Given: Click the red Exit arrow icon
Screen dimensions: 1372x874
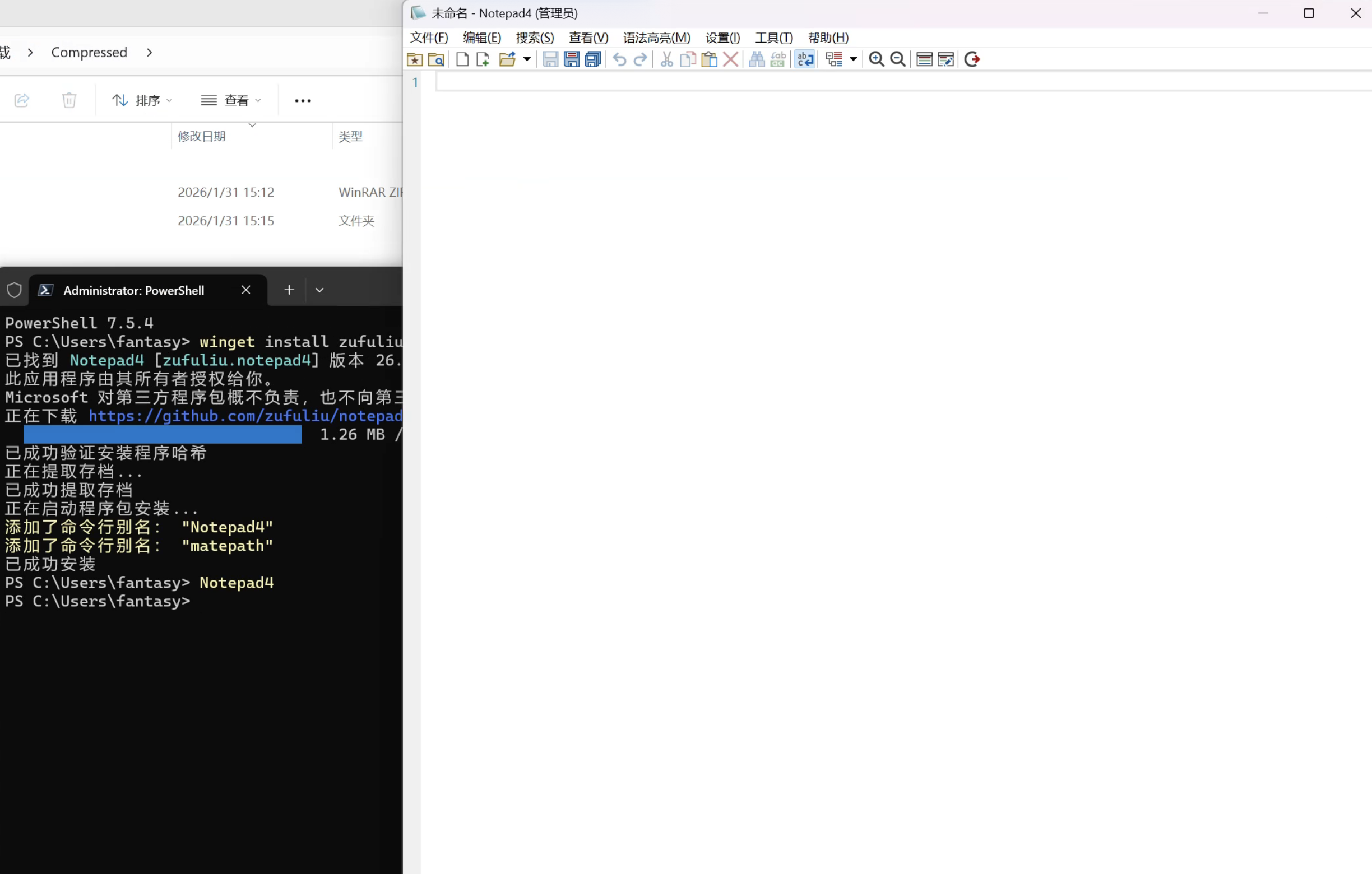Looking at the screenshot, I should pyautogui.click(x=972, y=59).
